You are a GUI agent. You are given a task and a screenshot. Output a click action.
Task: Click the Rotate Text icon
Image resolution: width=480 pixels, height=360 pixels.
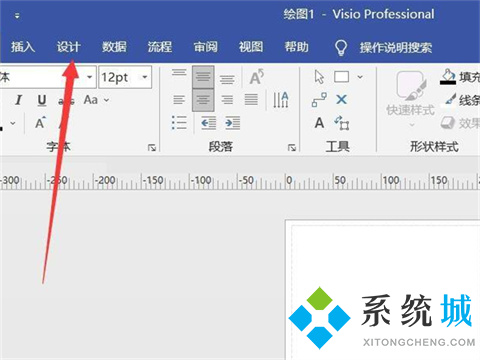[x=256, y=77]
